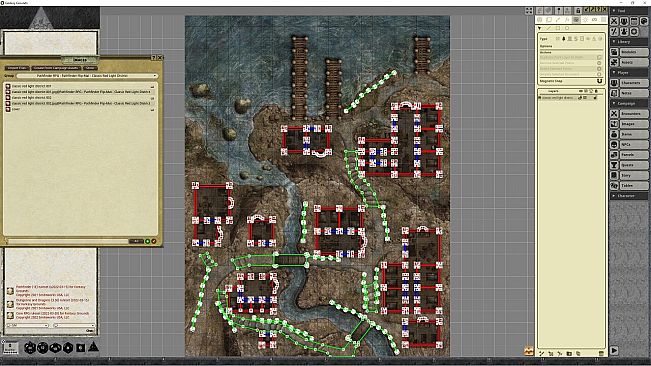Viewport: 651px width, 366px height.
Task: Click the Magnetic Snap magnet icon
Action: (x=600, y=81)
